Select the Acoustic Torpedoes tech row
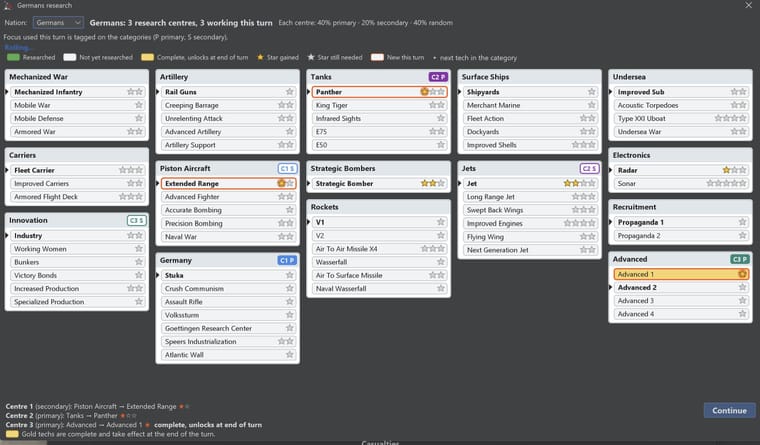 [x=681, y=105]
